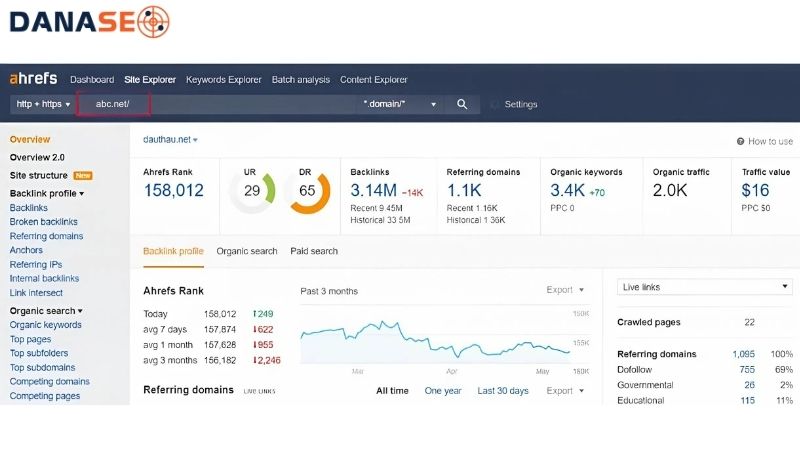Click the New badge beside Site structure
Image resolution: width=800 pixels, height=450 pixels.
coord(83,176)
